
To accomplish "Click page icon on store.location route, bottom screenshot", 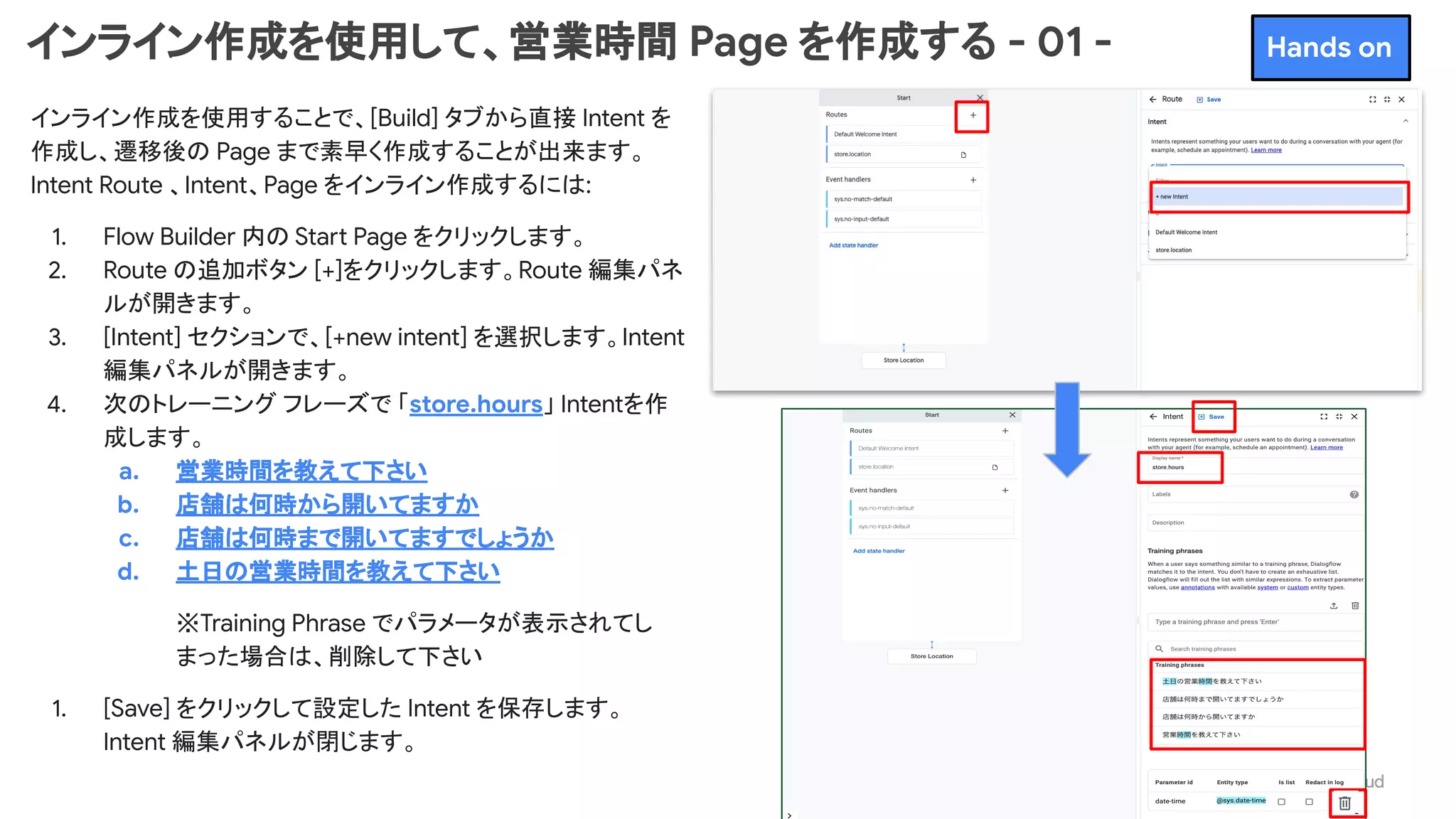I will click(995, 467).
